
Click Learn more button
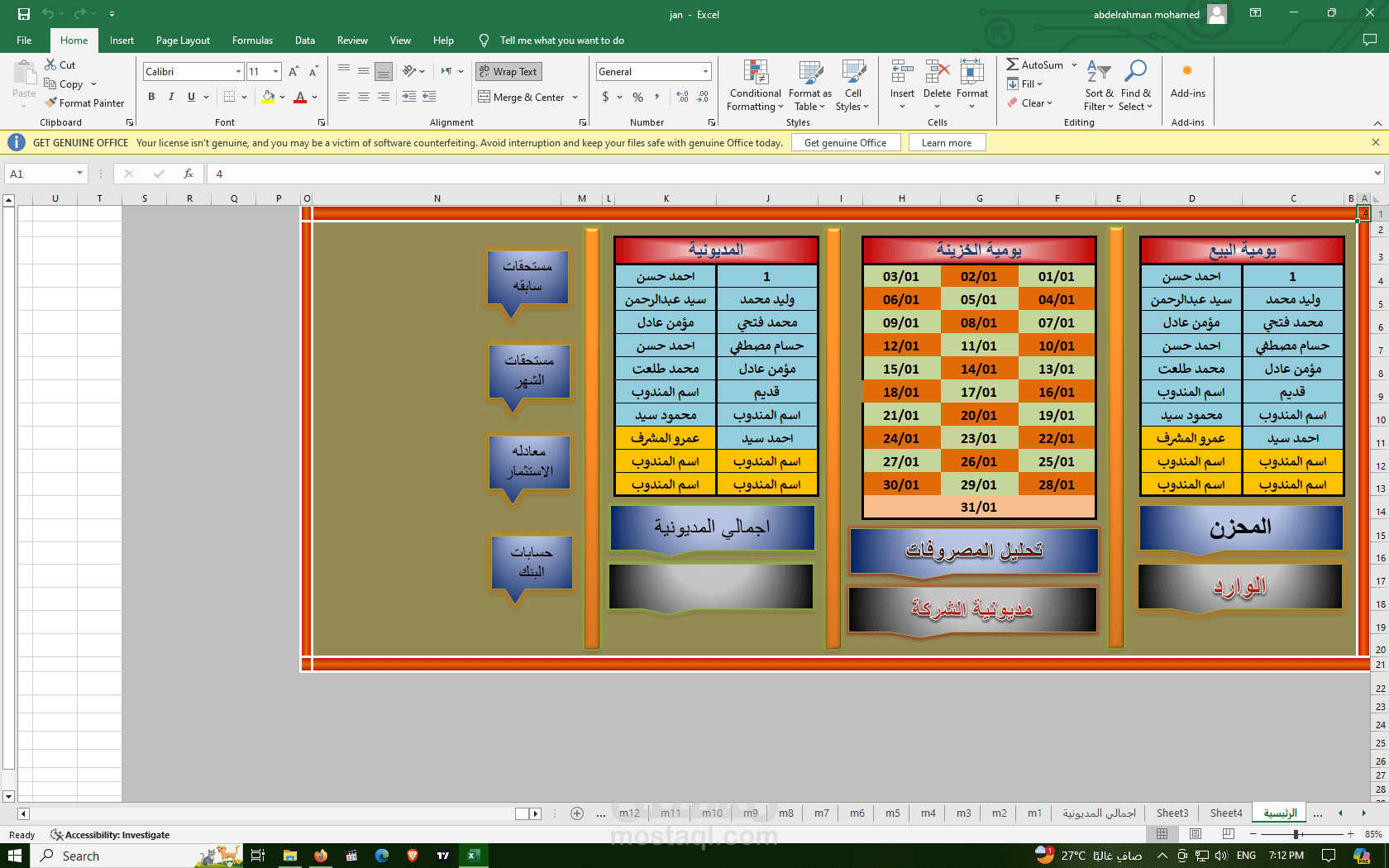[x=947, y=143]
